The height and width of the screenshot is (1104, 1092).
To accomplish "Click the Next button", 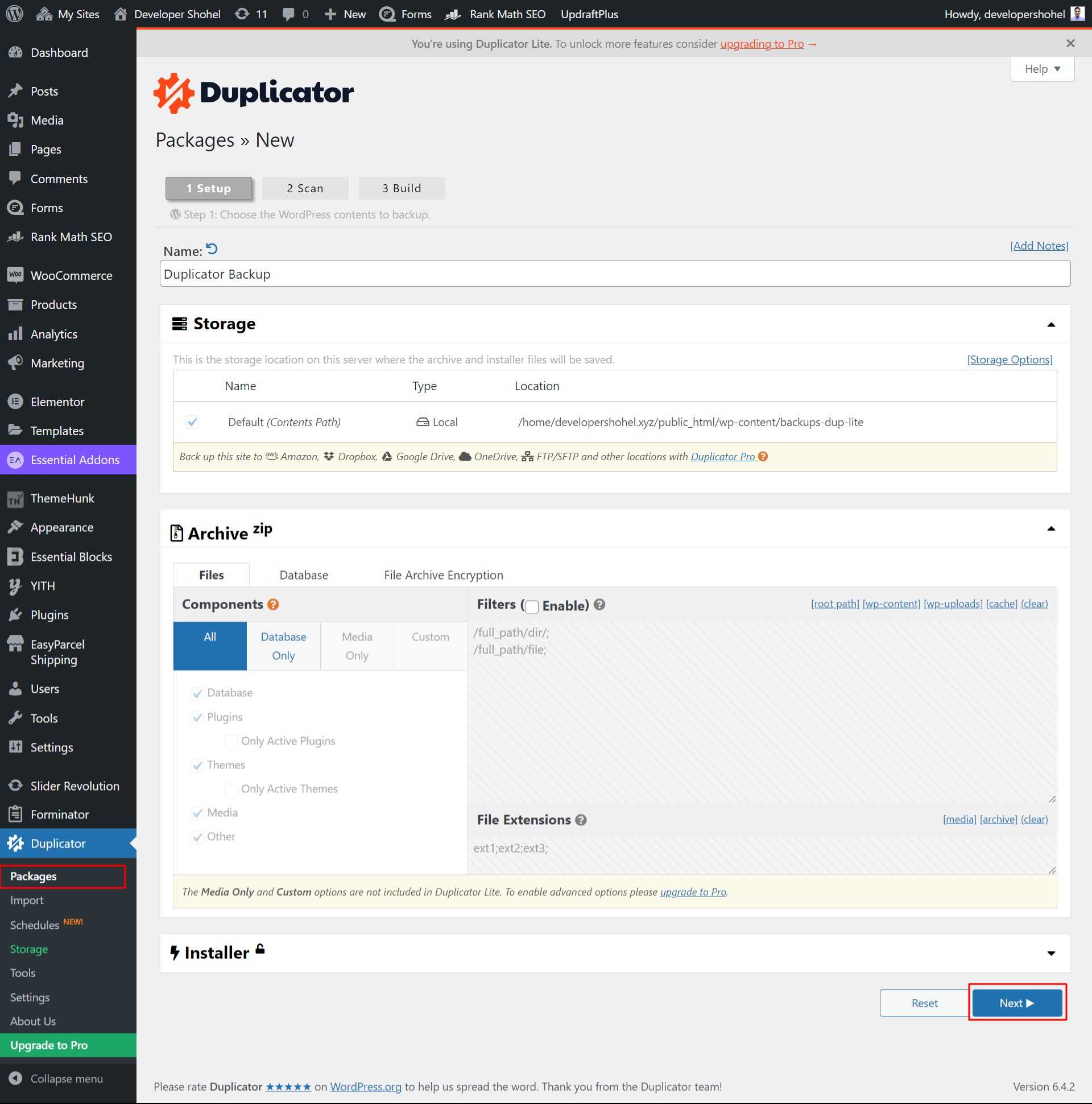I will point(1017,1002).
